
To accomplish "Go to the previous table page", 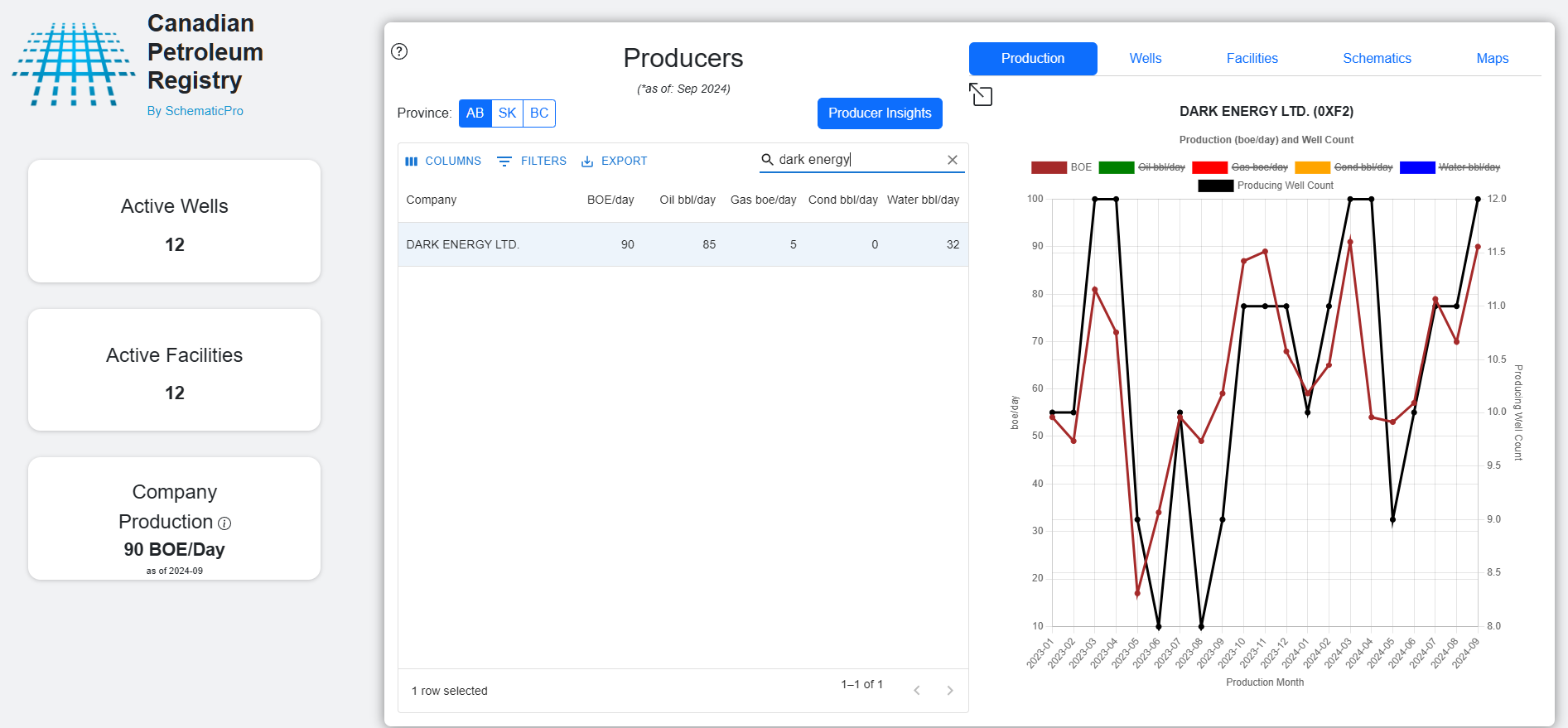I will point(917,691).
